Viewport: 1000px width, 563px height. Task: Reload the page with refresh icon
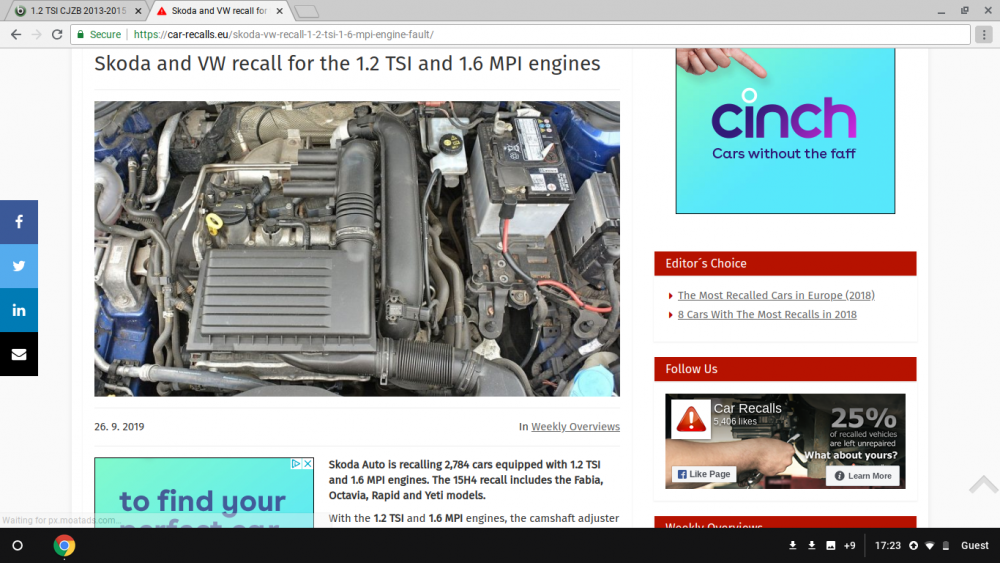[57, 34]
